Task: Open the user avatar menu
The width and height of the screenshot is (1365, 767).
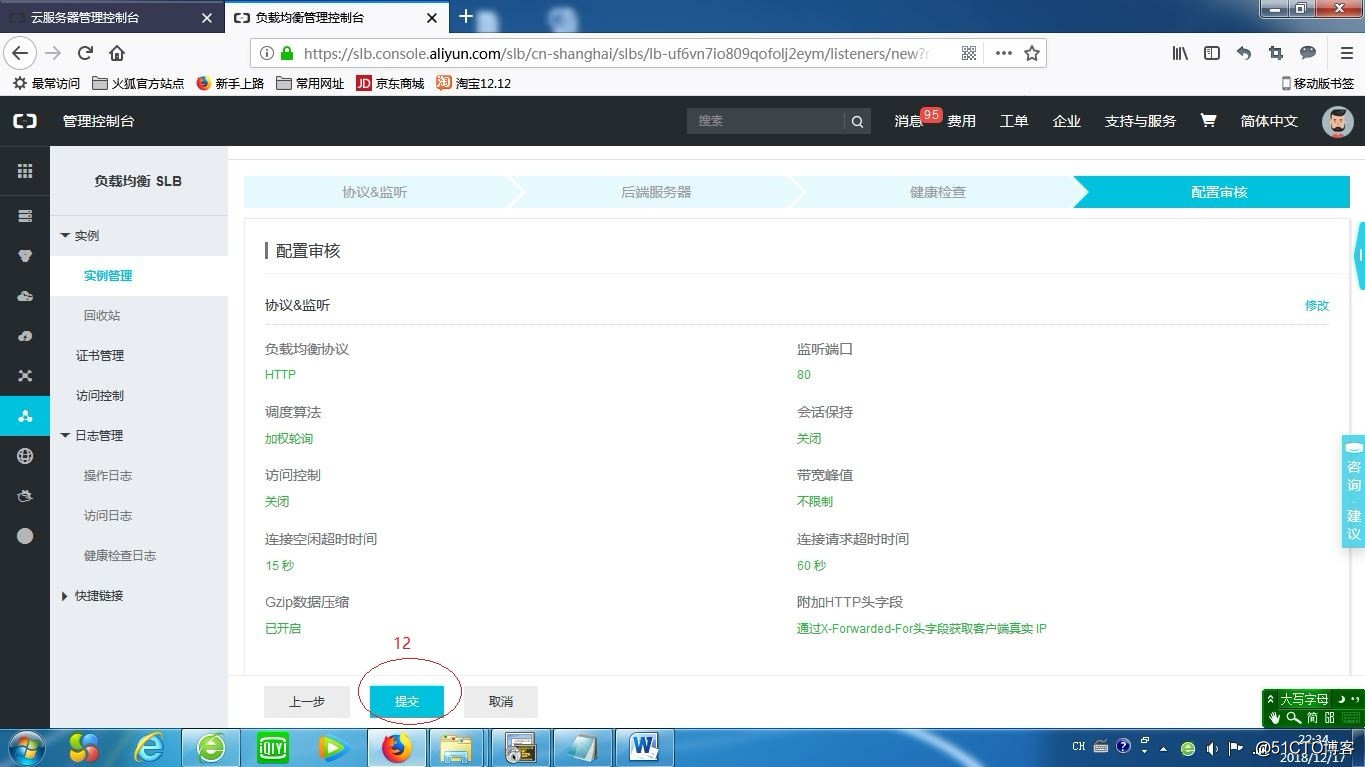Action: click(x=1338, y=121)
